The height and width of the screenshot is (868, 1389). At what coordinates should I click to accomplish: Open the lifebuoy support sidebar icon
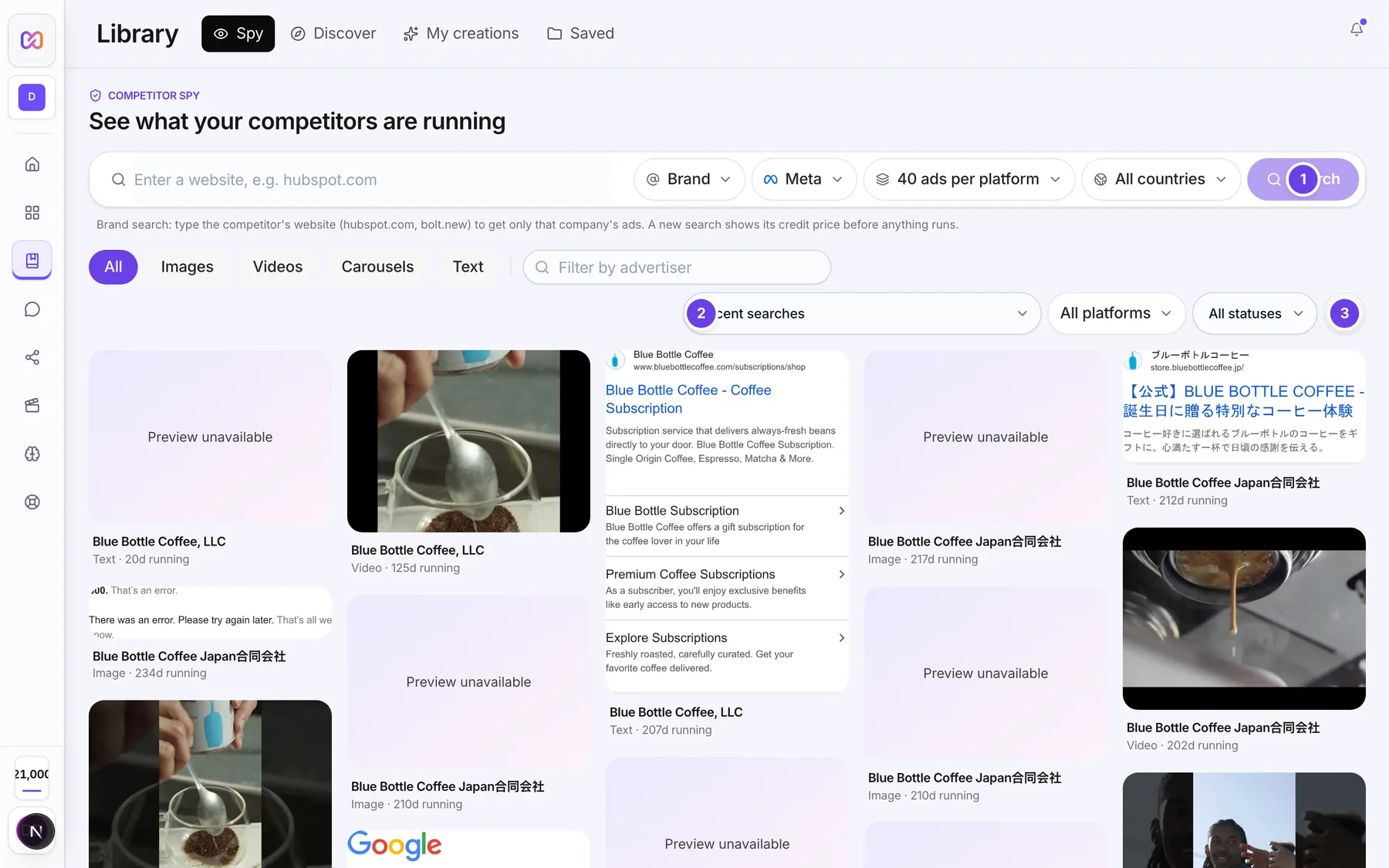click(32, 502)
